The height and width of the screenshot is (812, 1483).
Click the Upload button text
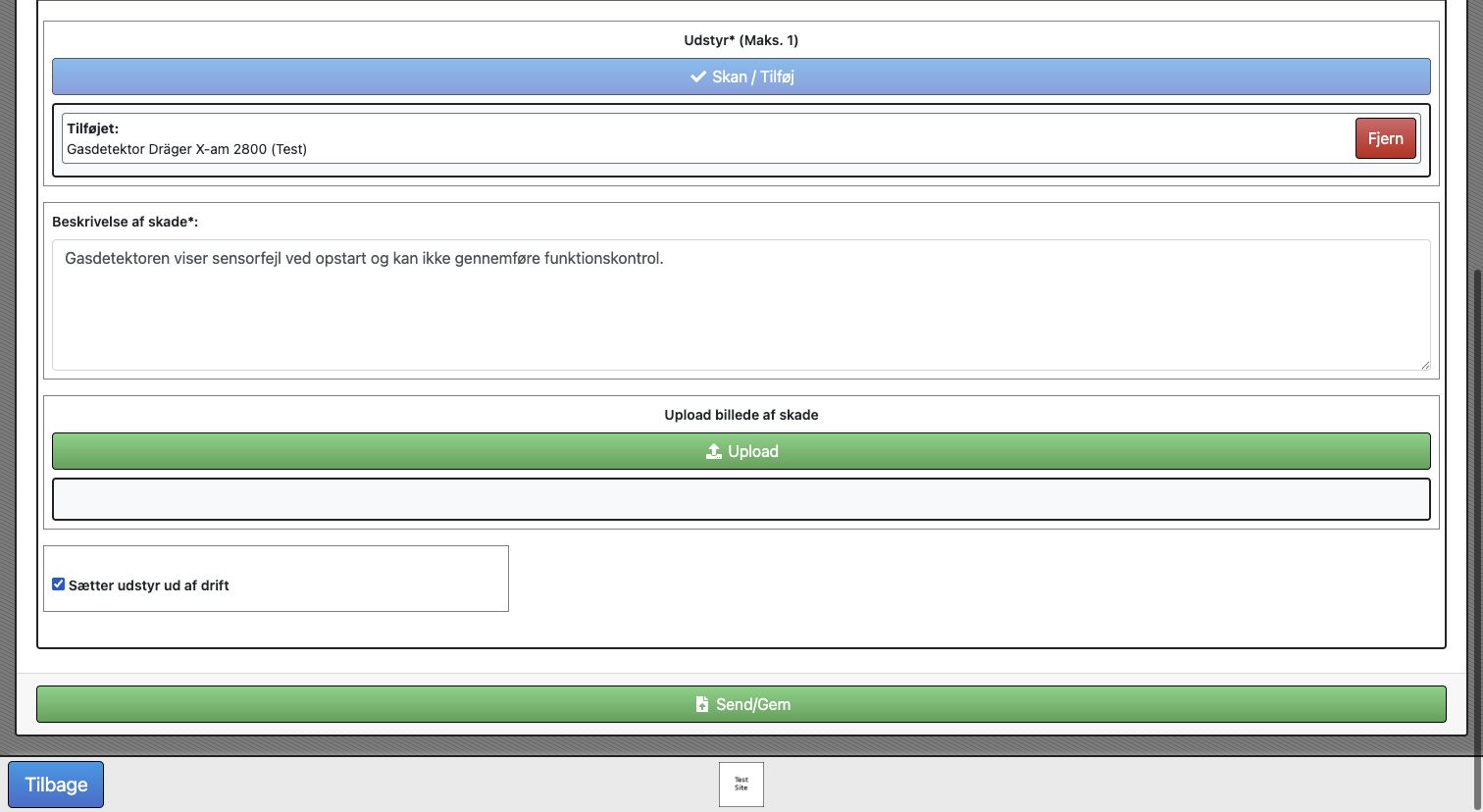click(753, 451)
